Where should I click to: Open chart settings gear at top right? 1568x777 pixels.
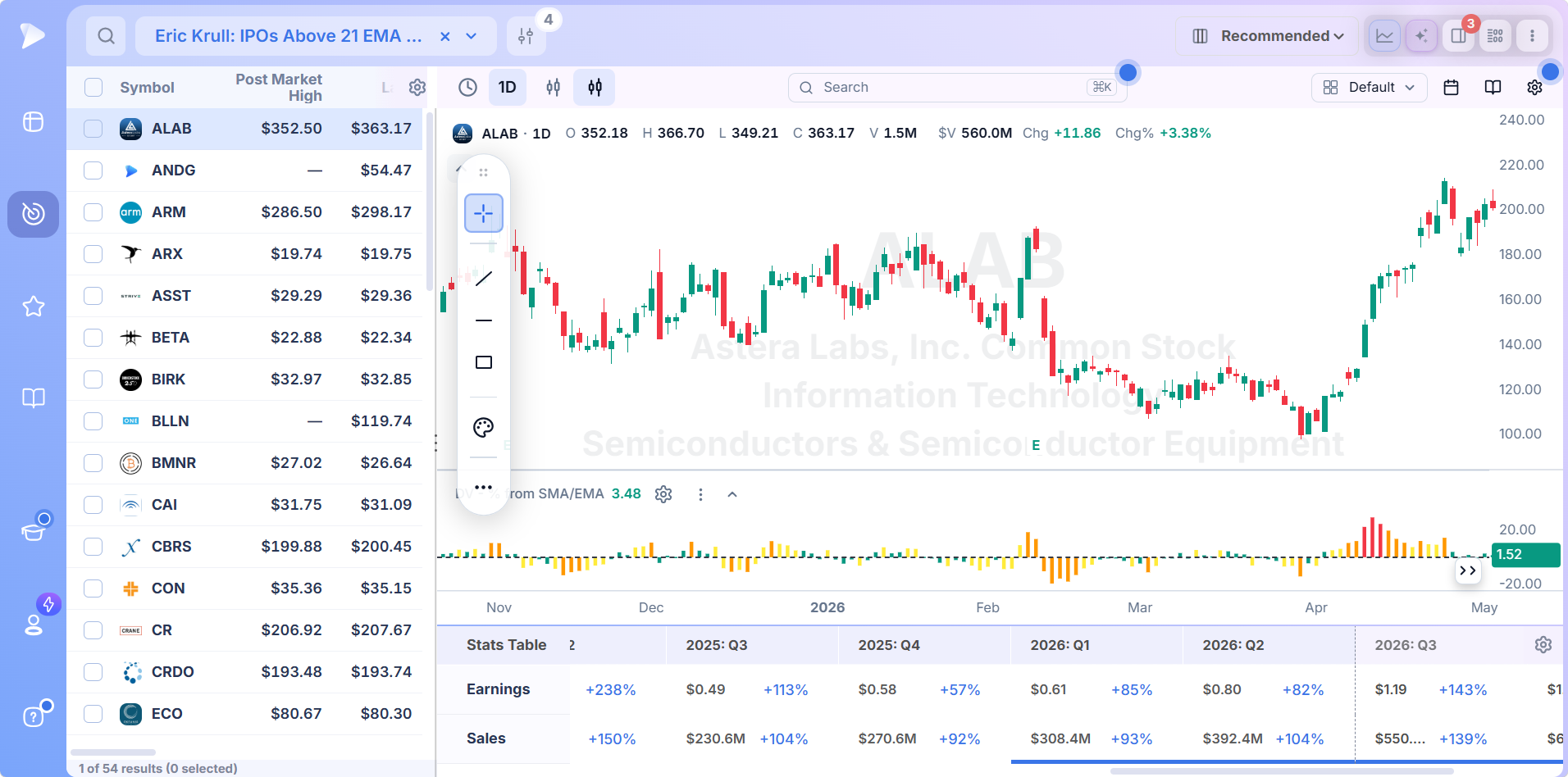click(1534, 87)
